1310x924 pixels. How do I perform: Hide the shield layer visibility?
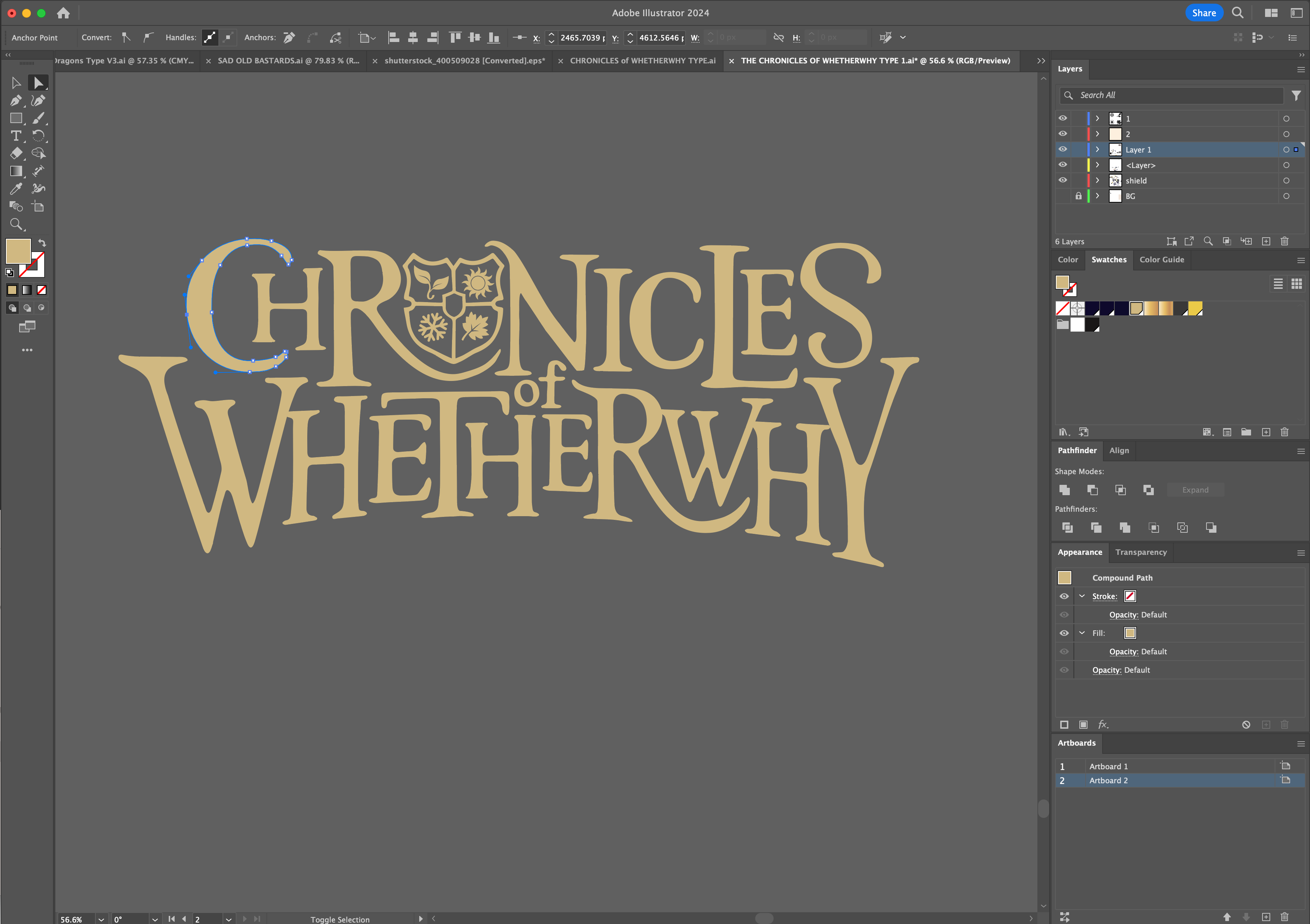tap(1062, 181)
